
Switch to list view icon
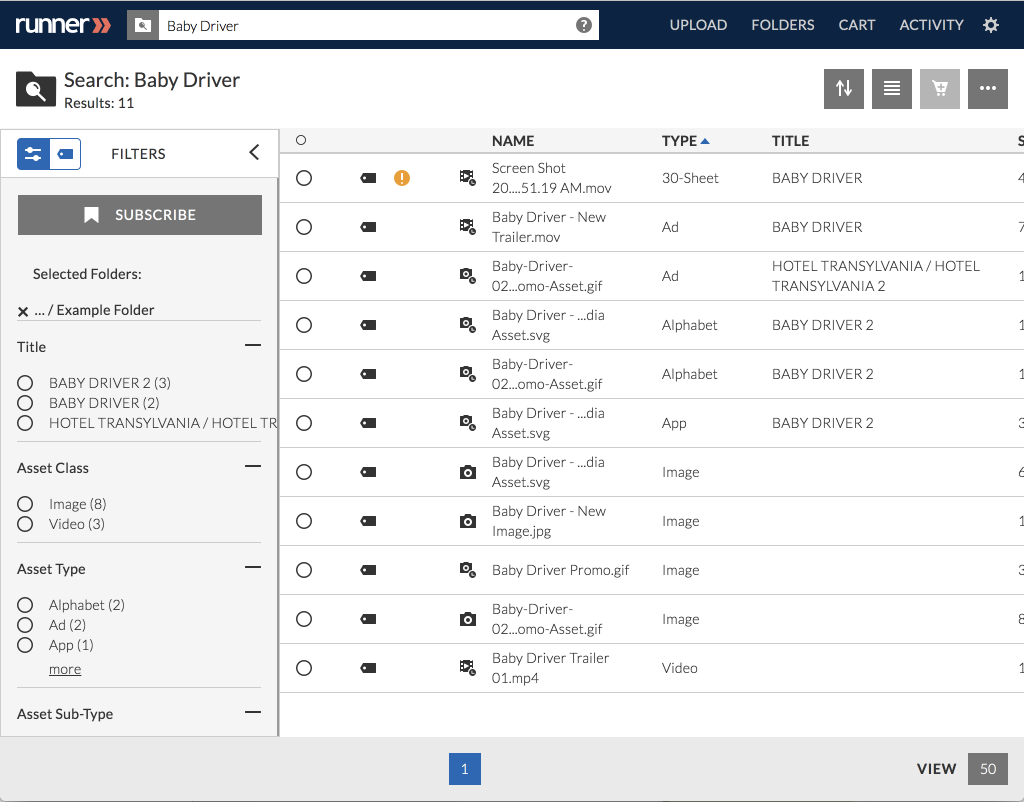coord(891,88)
